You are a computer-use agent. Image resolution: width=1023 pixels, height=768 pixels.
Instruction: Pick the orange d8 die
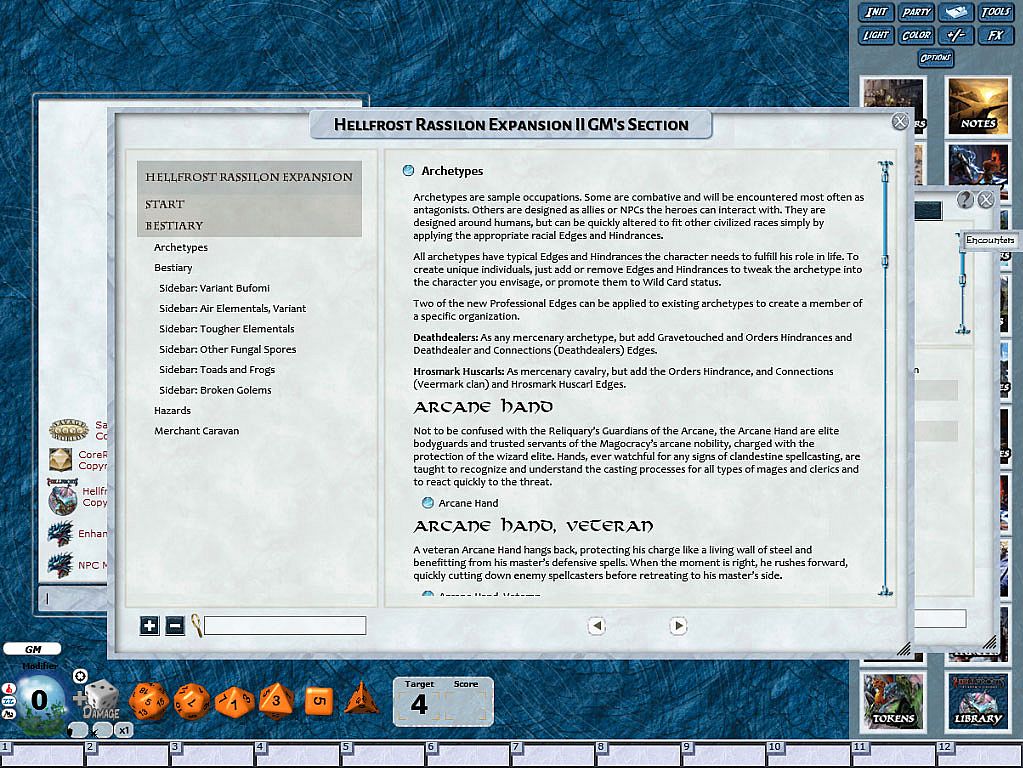[x=277, y=701]
